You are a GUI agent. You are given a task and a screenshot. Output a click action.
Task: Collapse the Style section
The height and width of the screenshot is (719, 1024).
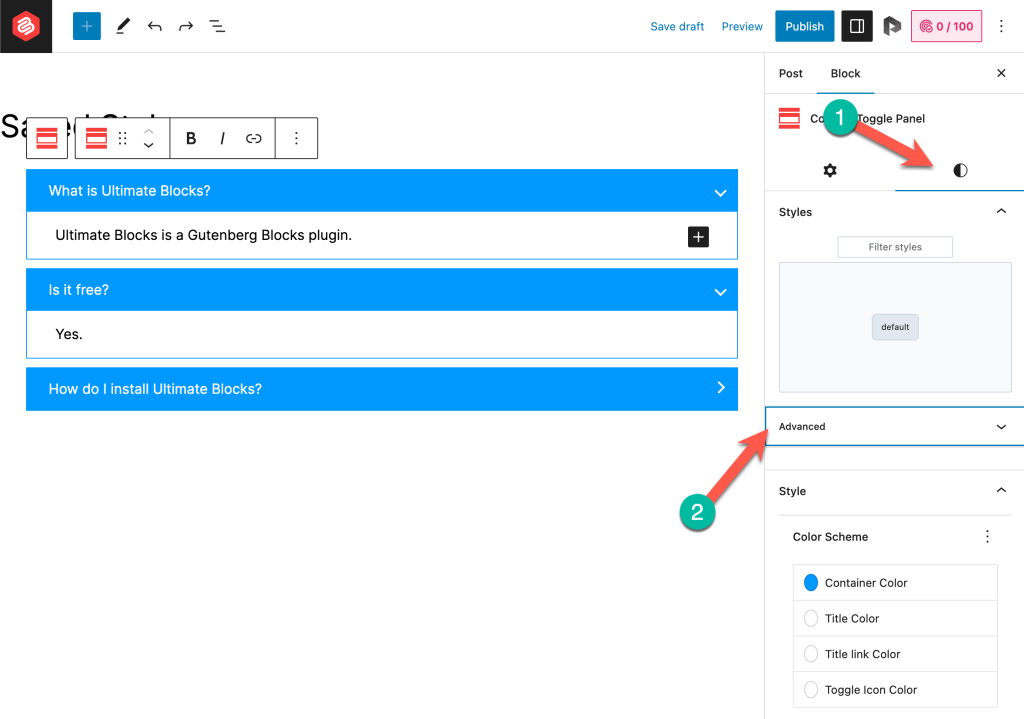[x=1001, y=490]
